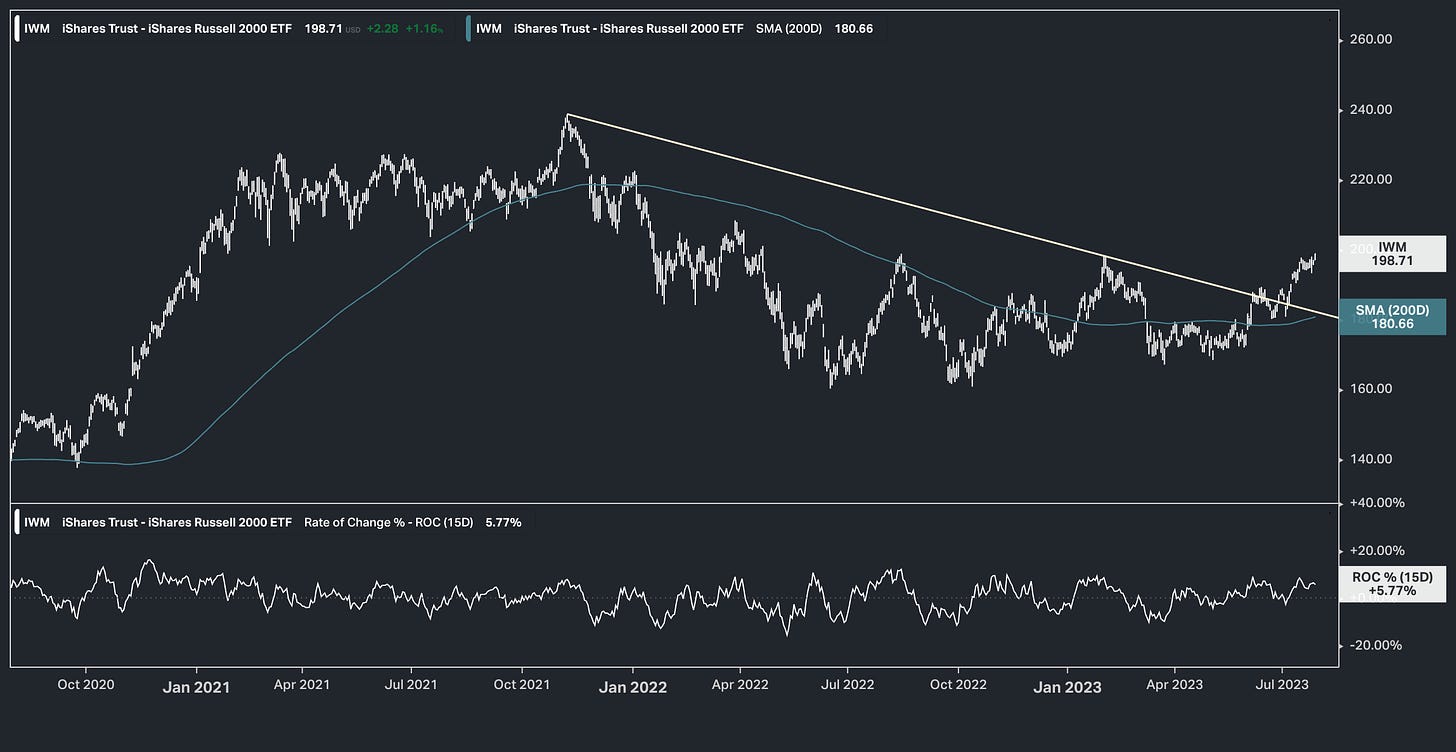Select the Rate of Change % - ROC (15D) legend
The image size is (1456, 752).
click(272, 523)
